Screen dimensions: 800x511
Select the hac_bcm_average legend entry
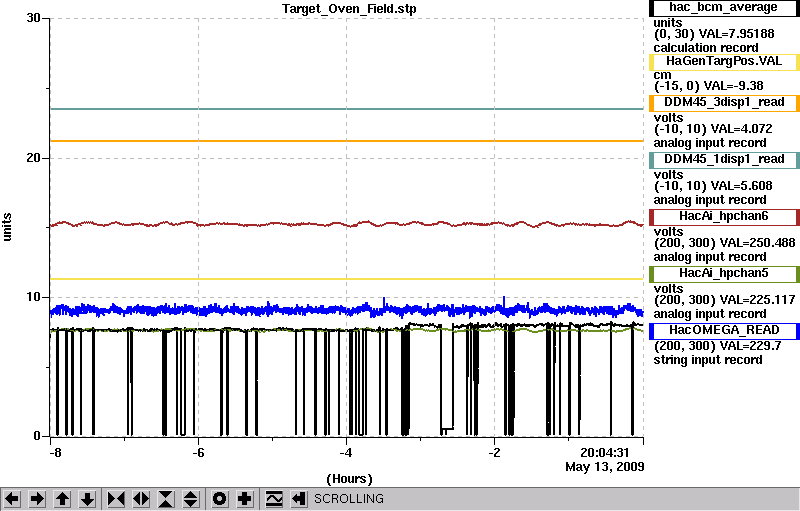tap(724, 8)
